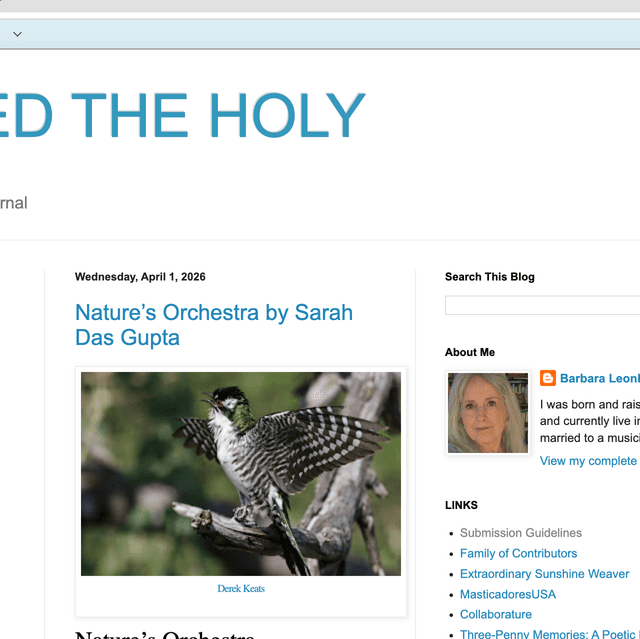Open Barbara Leon's profile name link
The height and width of the screenshot is (639, 640).
[x=600, y=378]
